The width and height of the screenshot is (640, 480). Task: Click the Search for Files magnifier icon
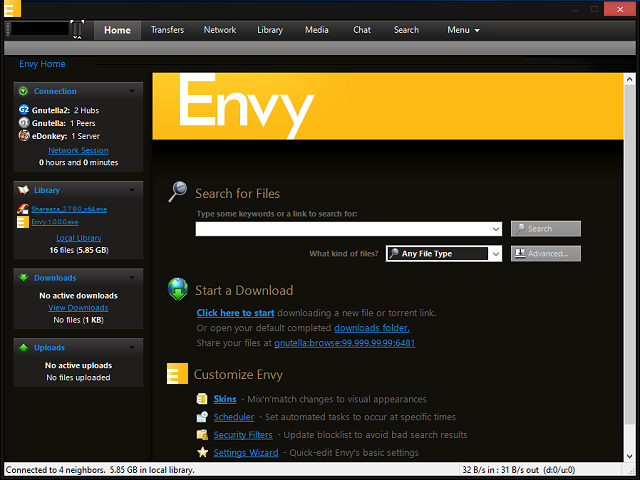(178, 191)
